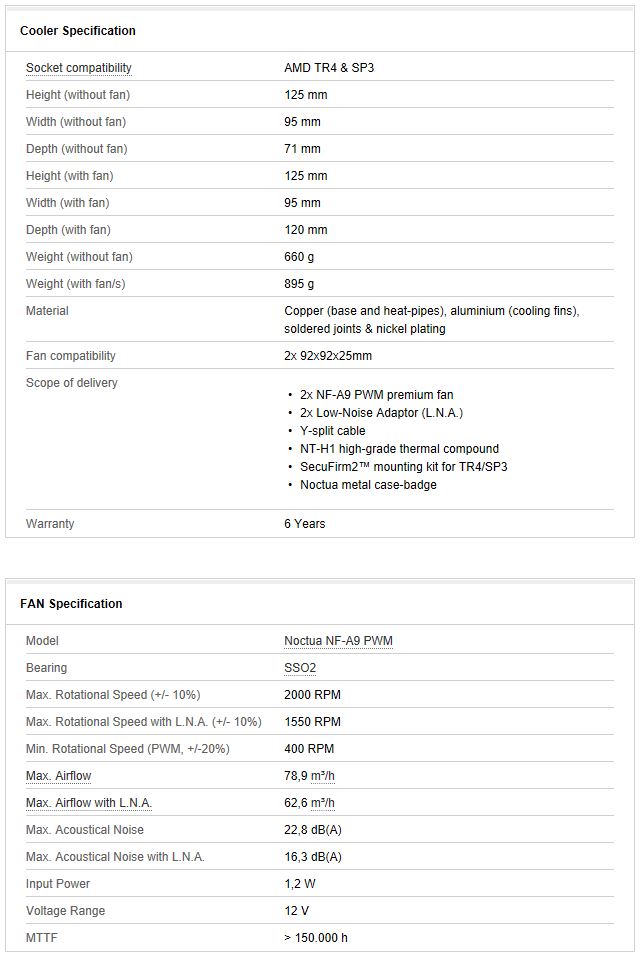Image resolution: width=640 pixels, height=957 pixels.
Task: Click the SSO2 bearing link
Action: (x=300, y=668)
